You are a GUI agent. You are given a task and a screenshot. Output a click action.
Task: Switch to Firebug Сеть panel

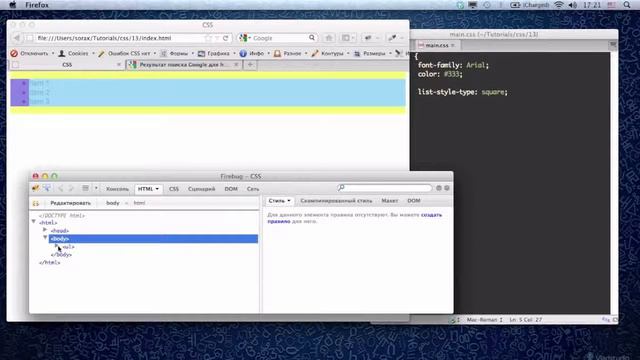tap(253, 189)
